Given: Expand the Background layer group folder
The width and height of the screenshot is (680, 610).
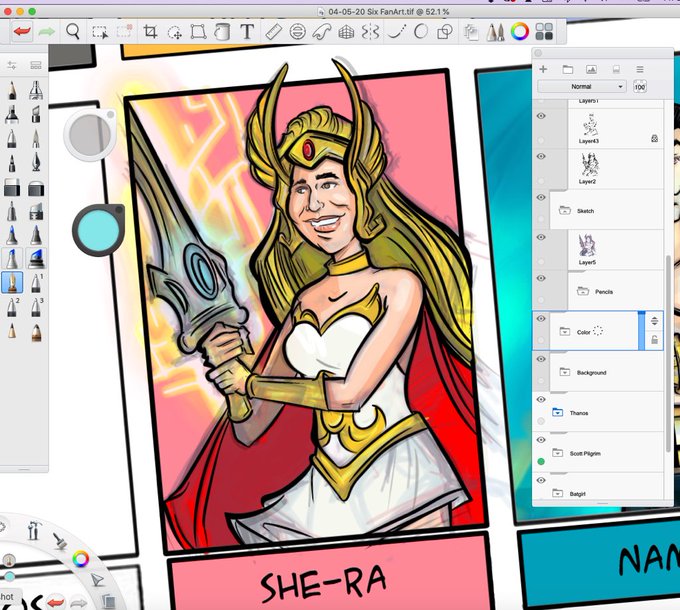Looking at the screenshot, I should click(565, 372).
